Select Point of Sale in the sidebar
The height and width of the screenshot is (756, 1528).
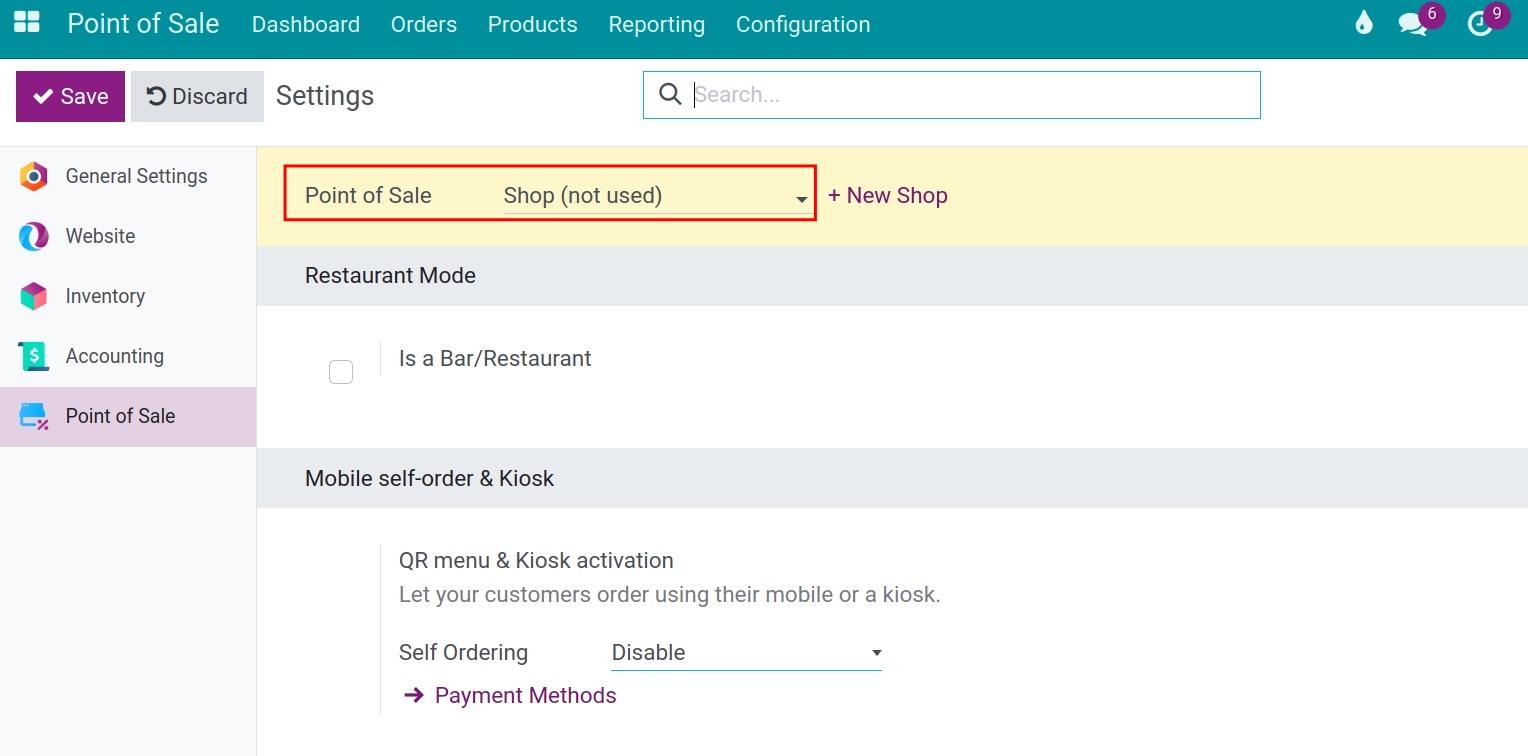point(128,417)
